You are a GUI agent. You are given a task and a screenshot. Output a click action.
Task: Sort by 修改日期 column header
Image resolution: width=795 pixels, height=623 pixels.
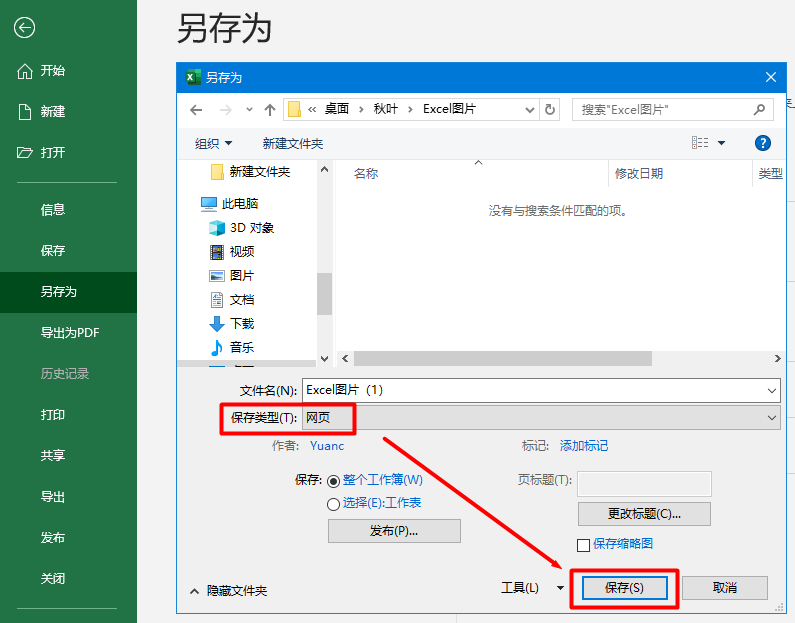pyautogui.click(x=639, y=174)
